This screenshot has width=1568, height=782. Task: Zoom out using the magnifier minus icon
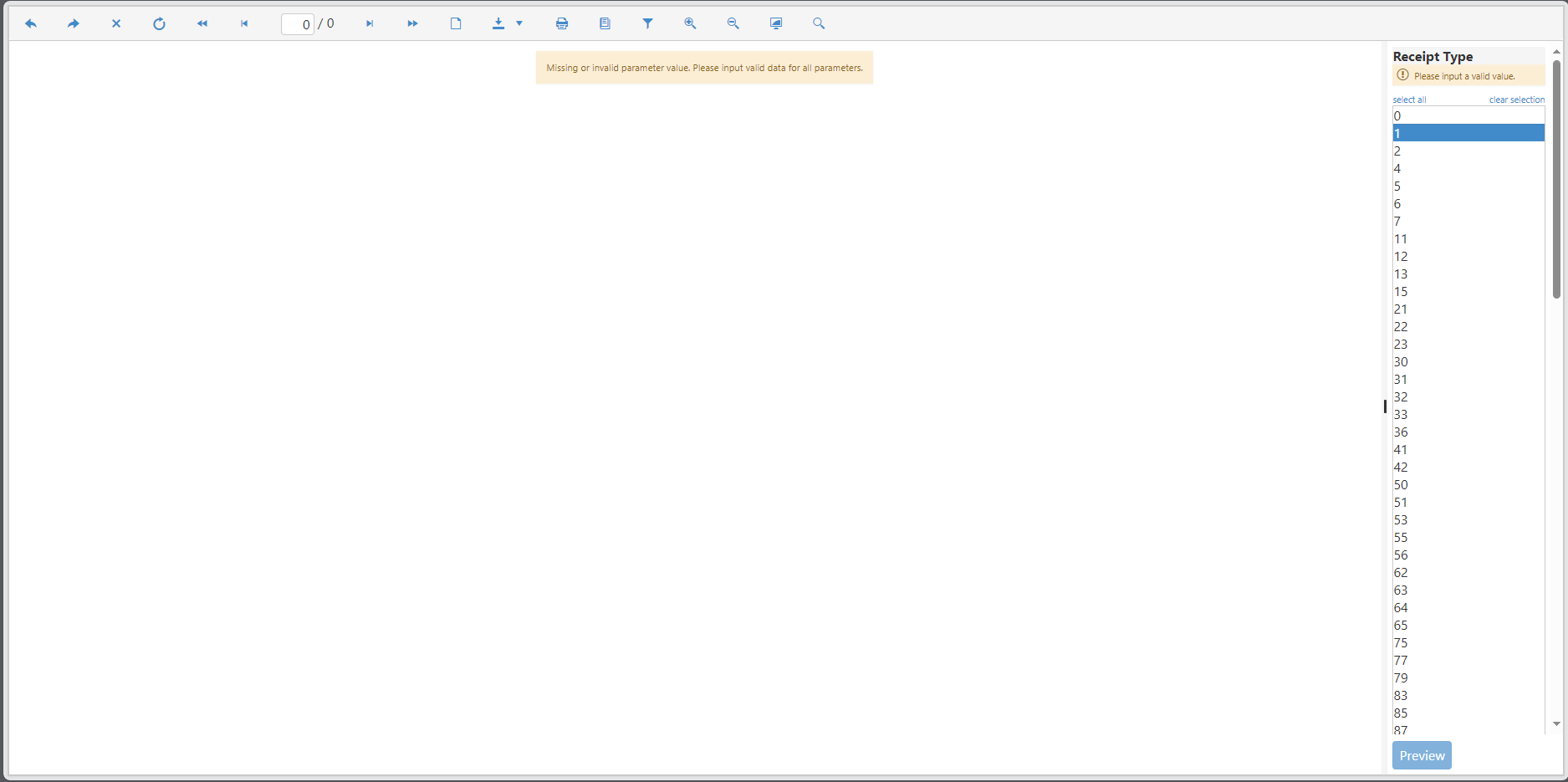pos(733,23)
